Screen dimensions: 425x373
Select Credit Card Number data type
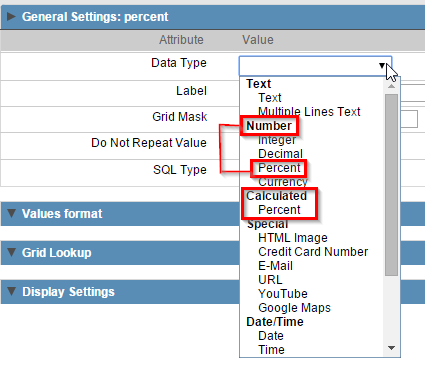tap(313, 252)
